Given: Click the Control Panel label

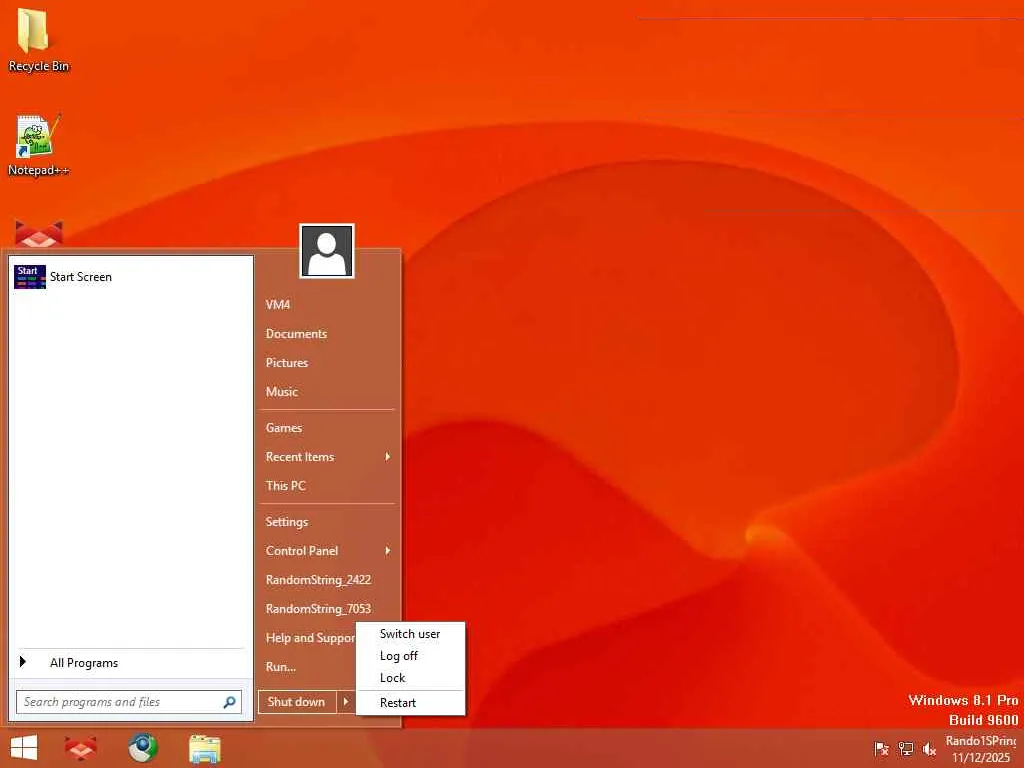Looking at the screenshot, I should (302, 551).
